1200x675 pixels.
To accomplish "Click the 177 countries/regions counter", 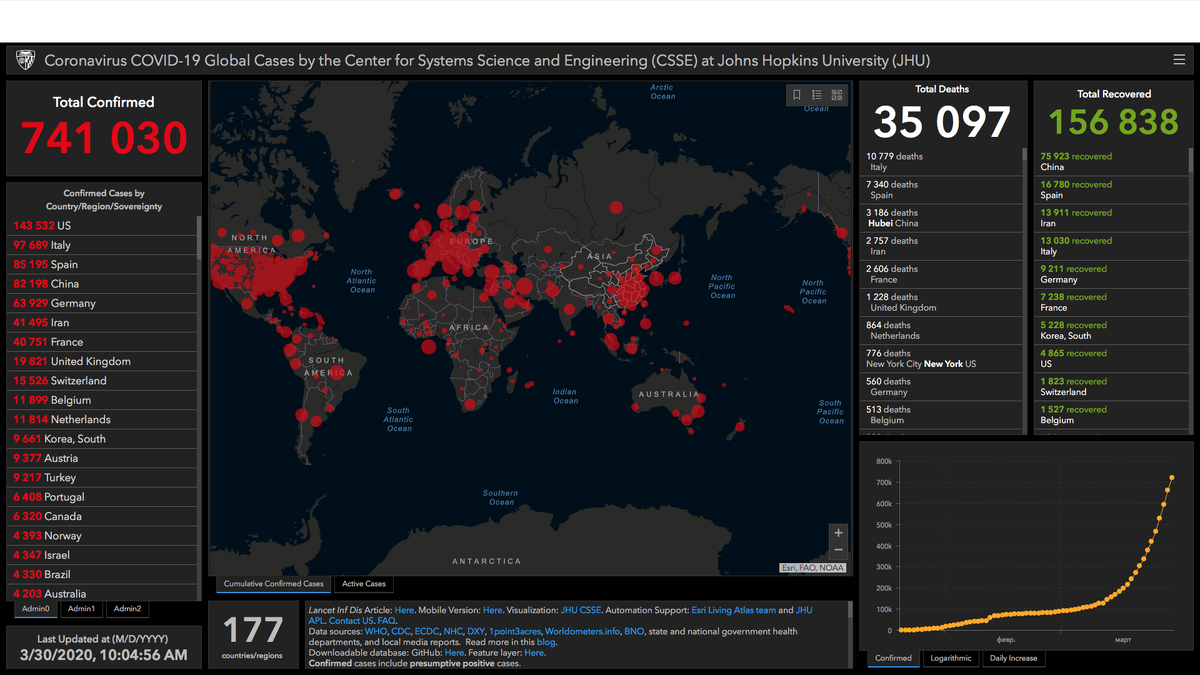I will click(x=252, y=635).
